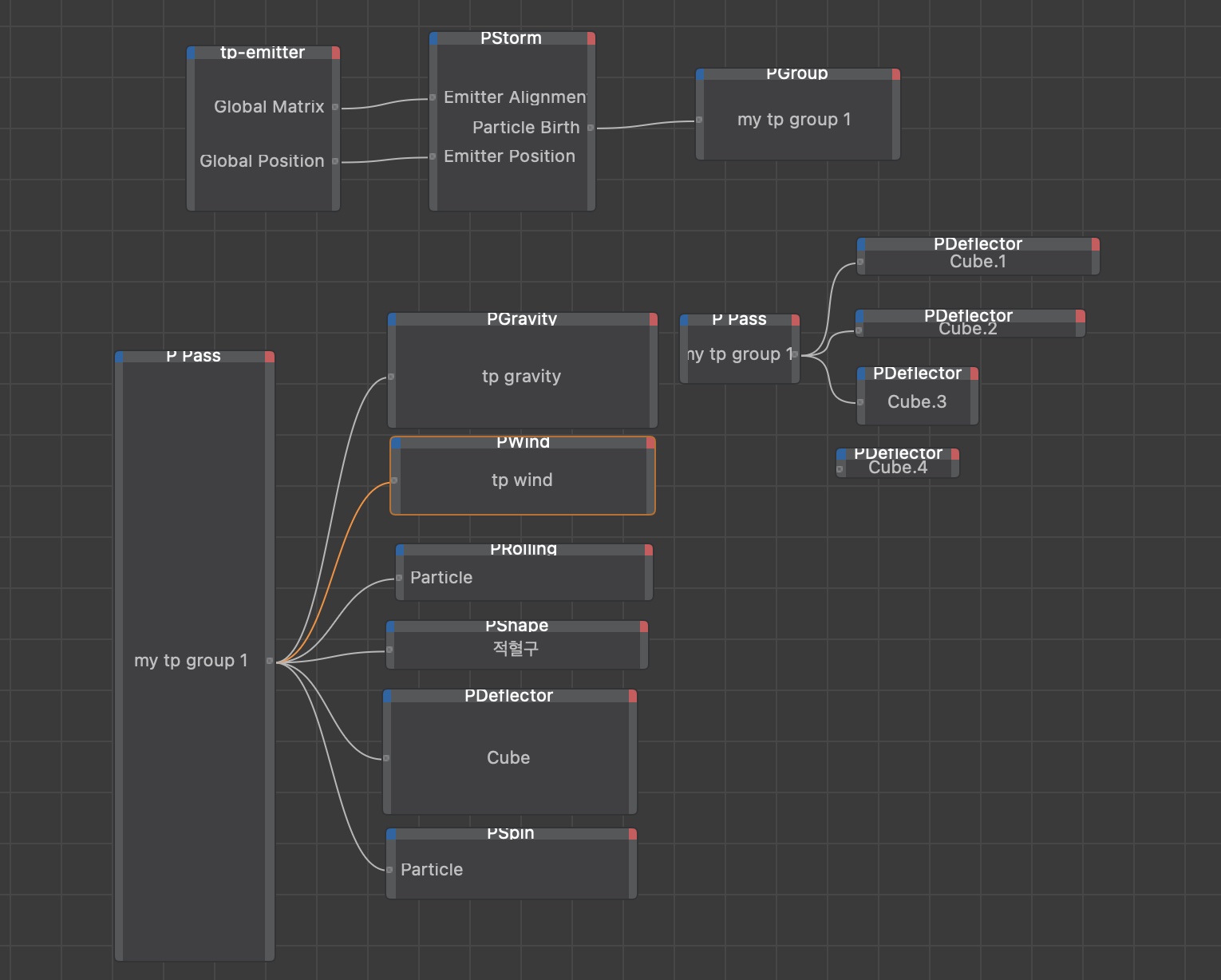Open the red outputs corner of PGroup node

tap(896, 74)
